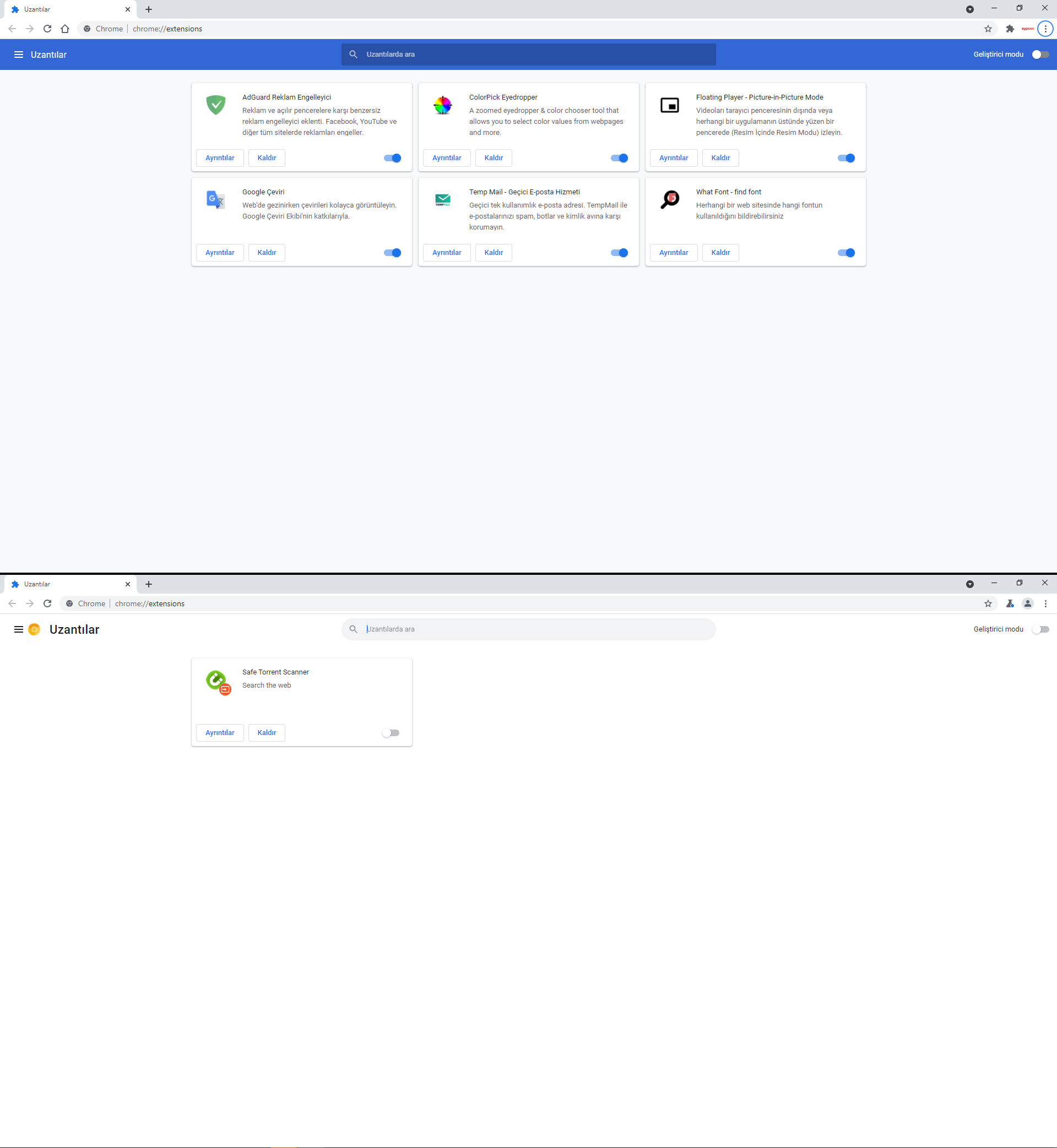Click Kaldır for Temp Mail

pos(494,253)
